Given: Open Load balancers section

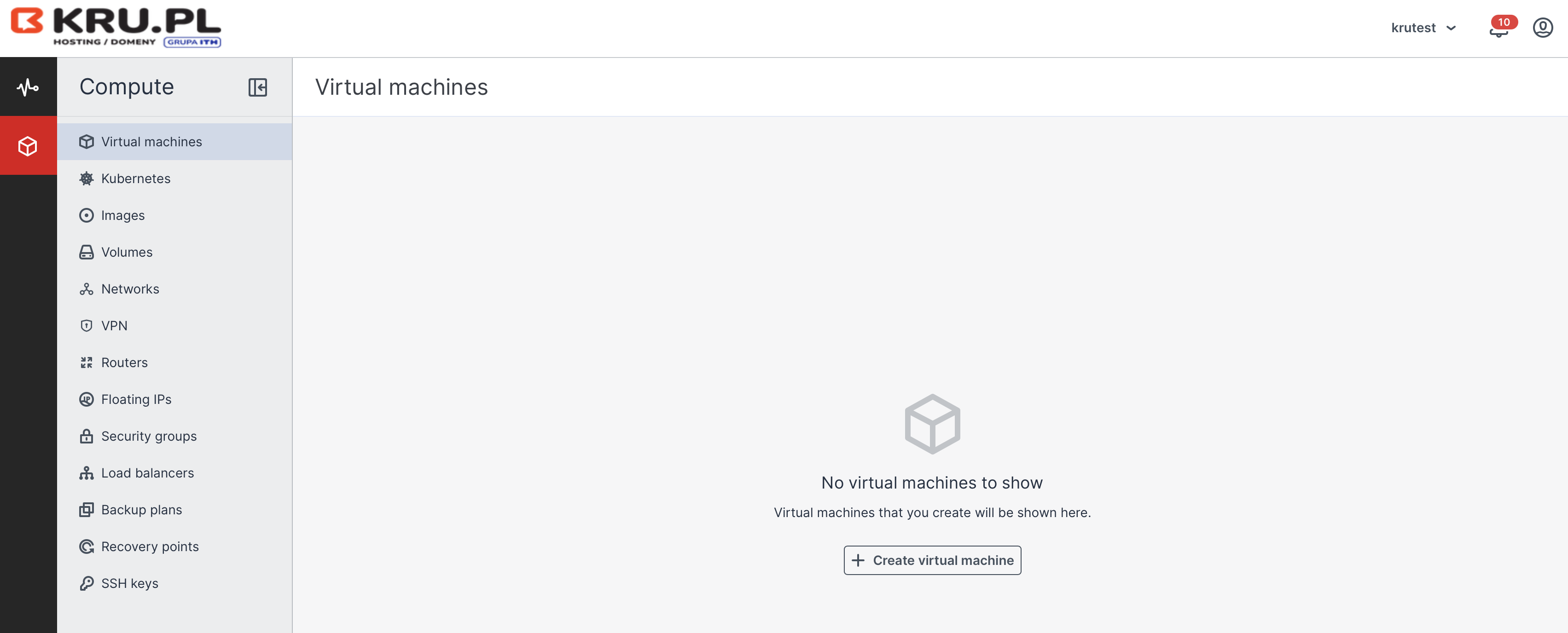Looking at the screenshot, I should [x=147, y=473].
